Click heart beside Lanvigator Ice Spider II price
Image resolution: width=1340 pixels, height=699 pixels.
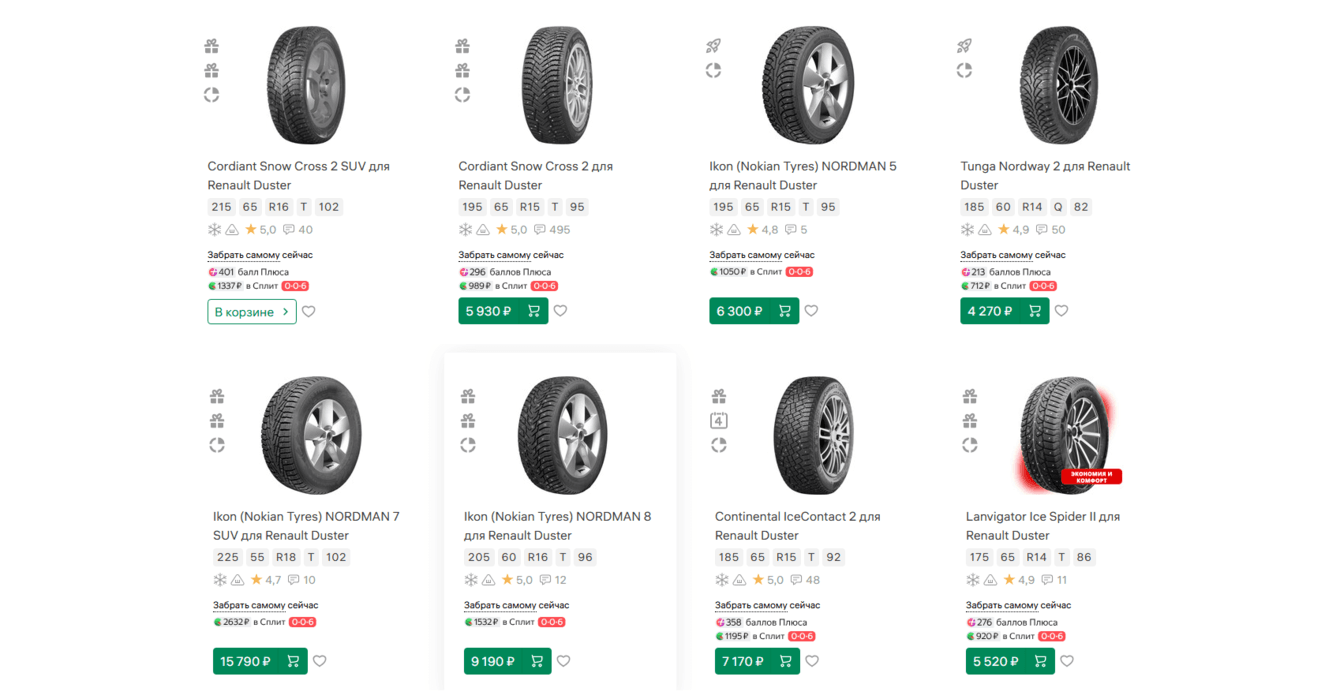point(1067,661)
